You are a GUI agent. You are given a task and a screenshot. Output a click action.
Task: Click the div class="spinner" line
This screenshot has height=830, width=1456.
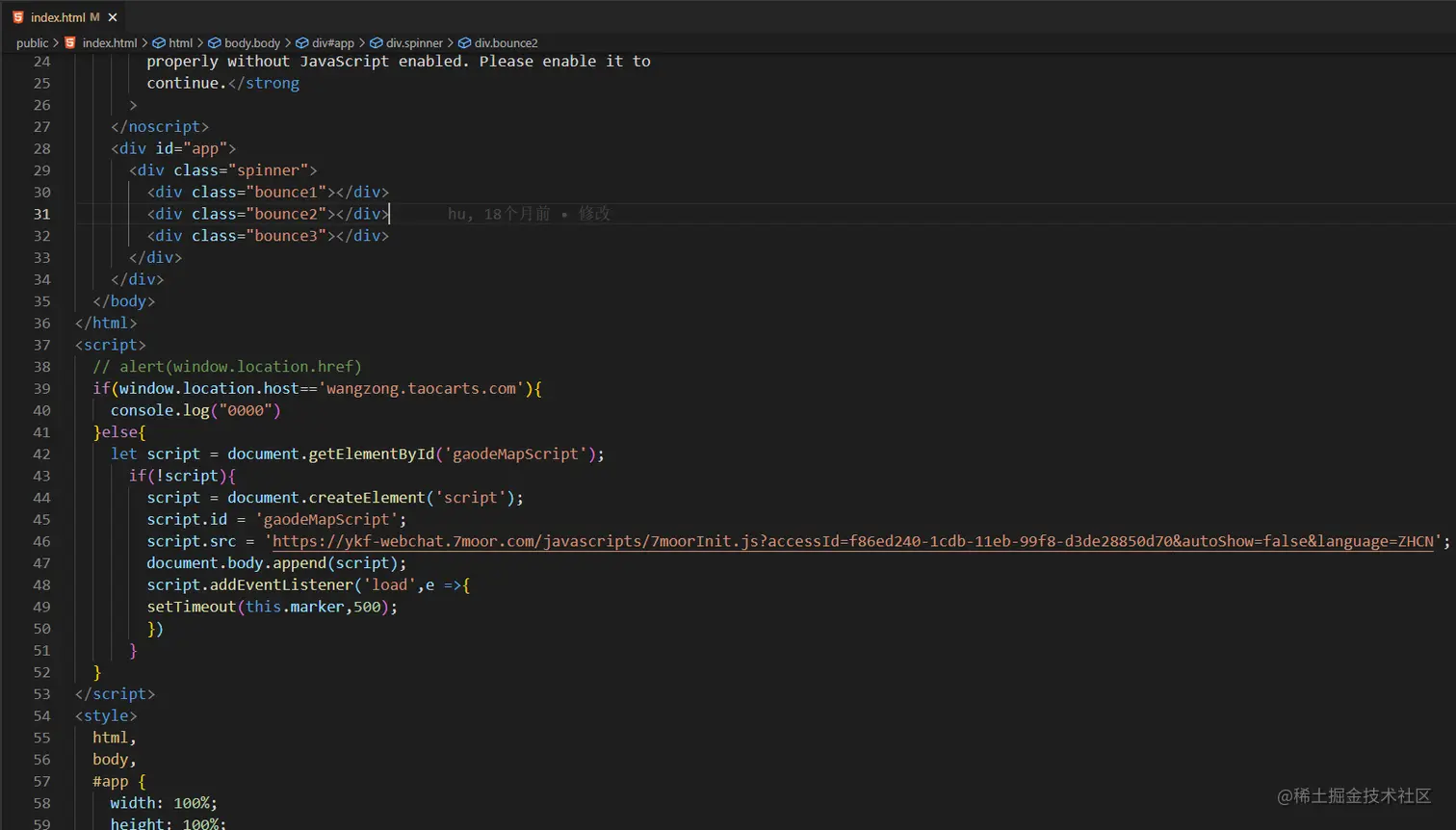223,170
